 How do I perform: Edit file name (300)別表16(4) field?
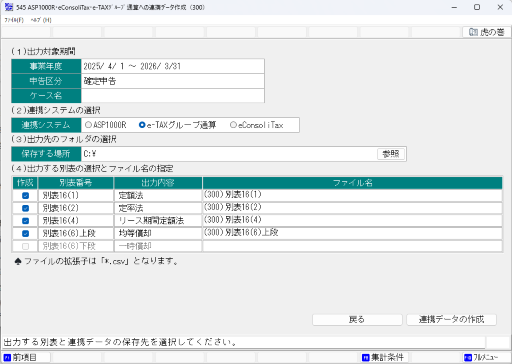click(352, 221)
